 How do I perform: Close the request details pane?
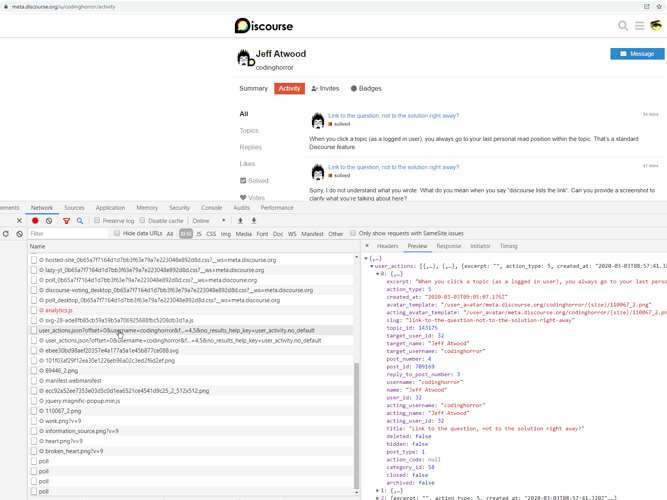click(x=367, y=246)
